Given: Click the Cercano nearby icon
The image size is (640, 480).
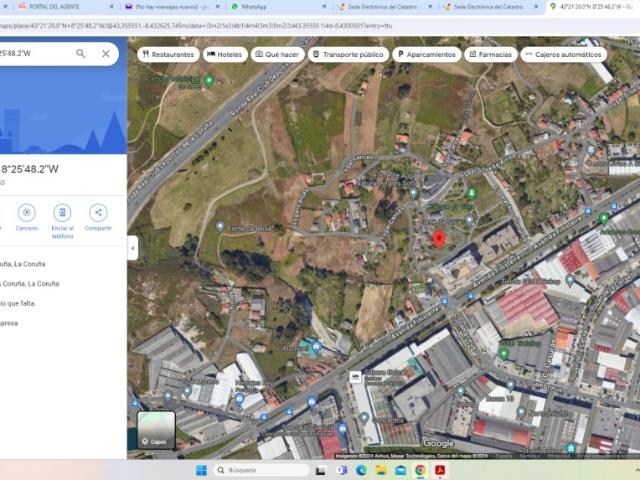Looking at the screenshot, I should coord(27,212).
